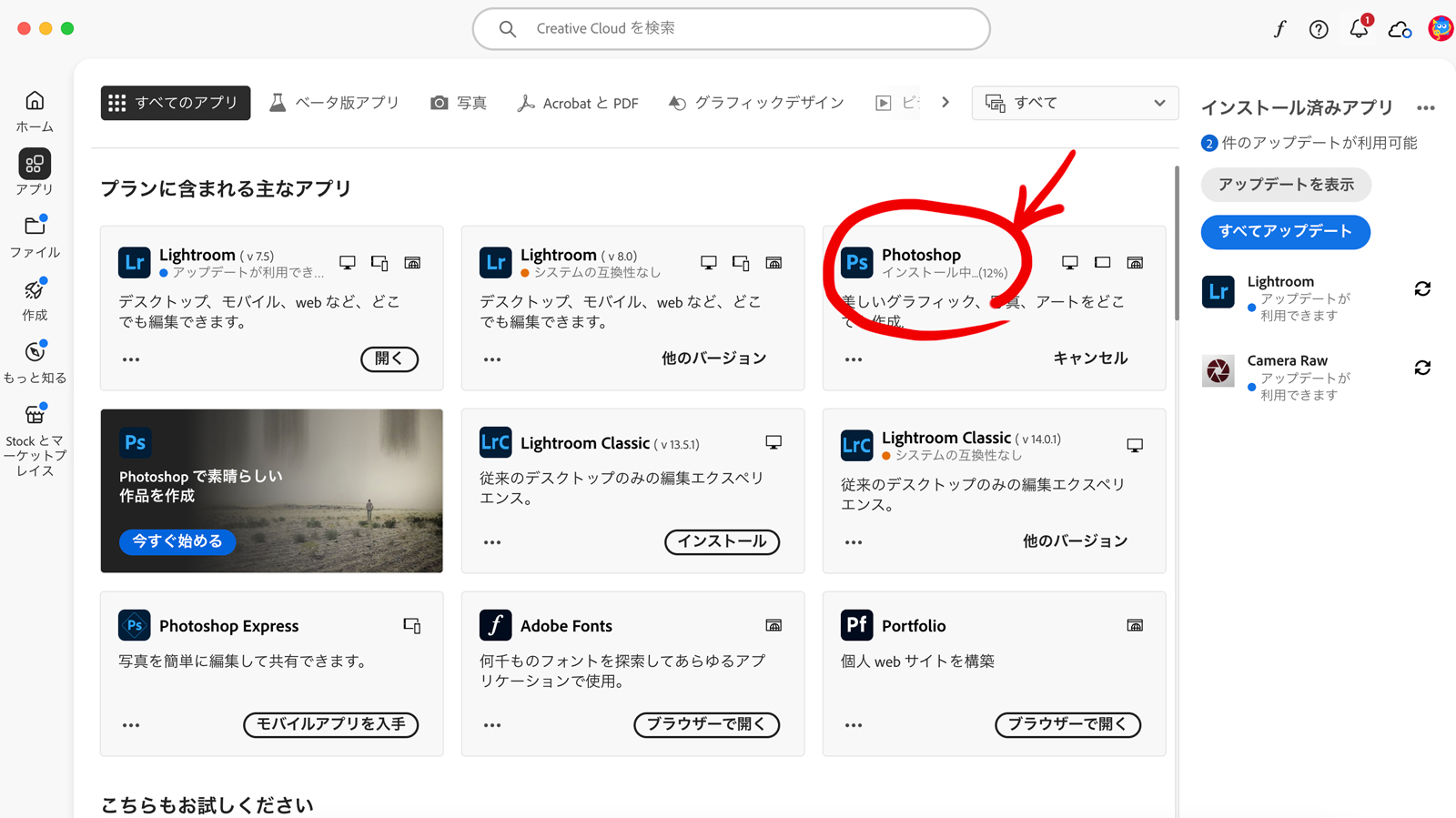Click update icon next to Camera Raw
The image size is (1456, 818).
(1422, 369)
